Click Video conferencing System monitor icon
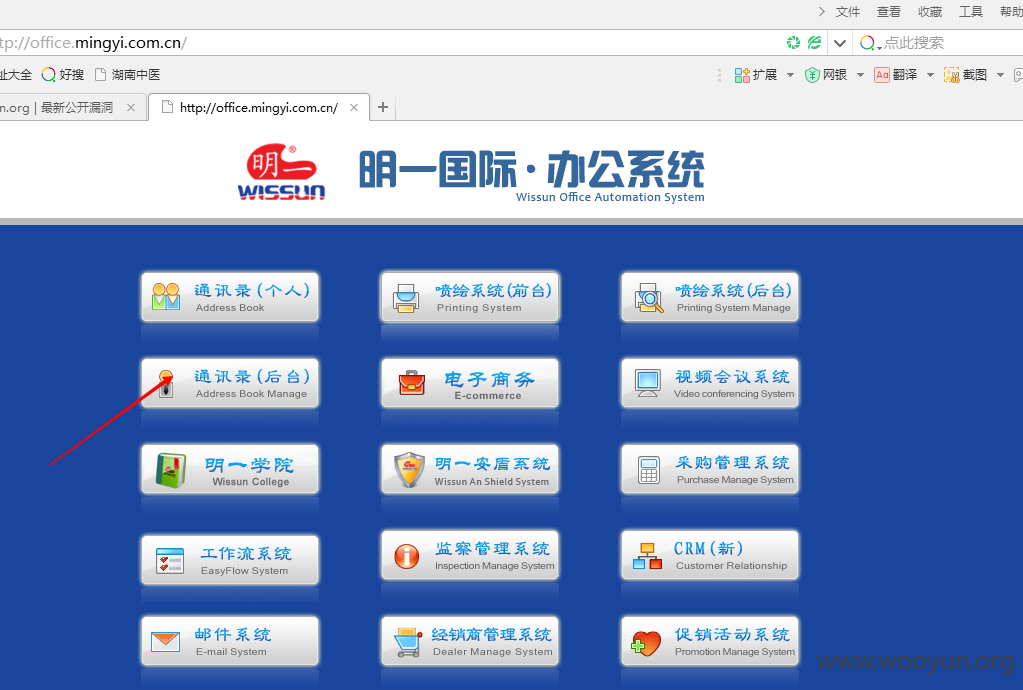The width and height of the screenshot is (1023, 690). tap(648, 383)
